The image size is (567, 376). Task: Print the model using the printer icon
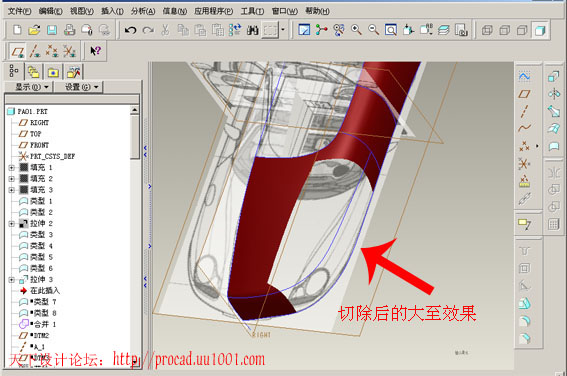coord(69,30)
